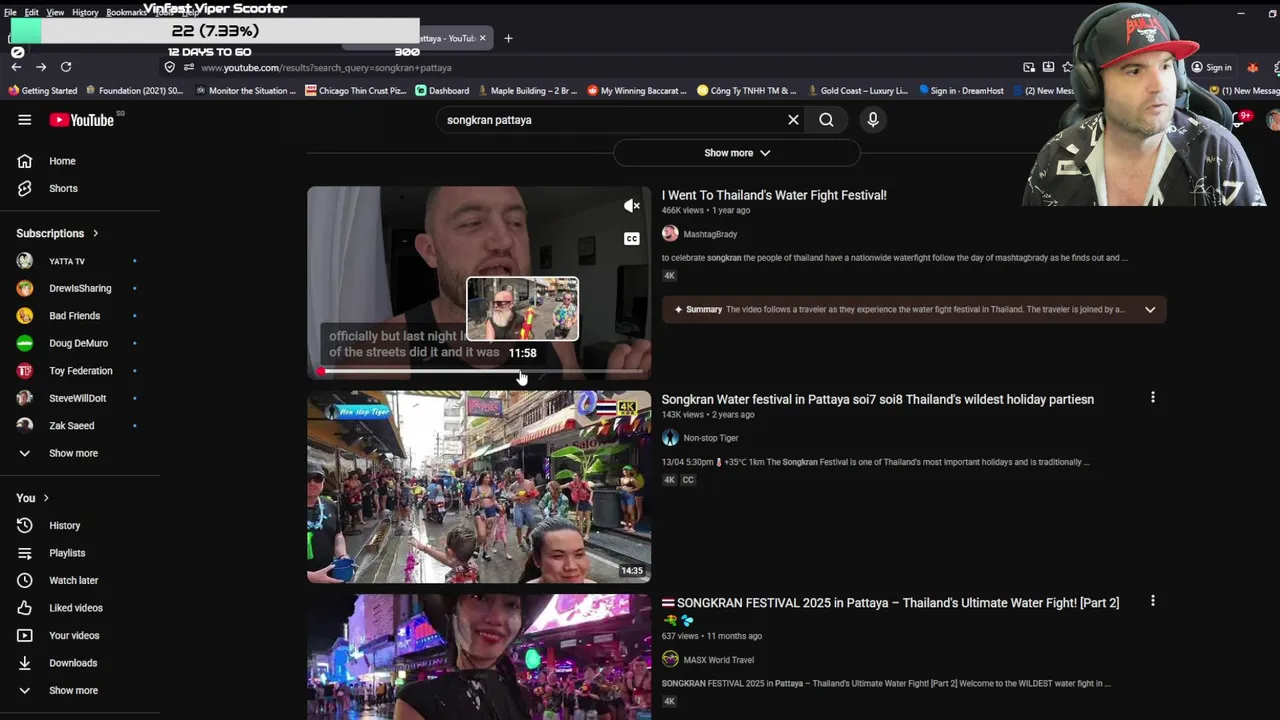1280x720 pixels.
Task: Open the Gold Coast Luxury bookmark
Action: pos(858,91)
